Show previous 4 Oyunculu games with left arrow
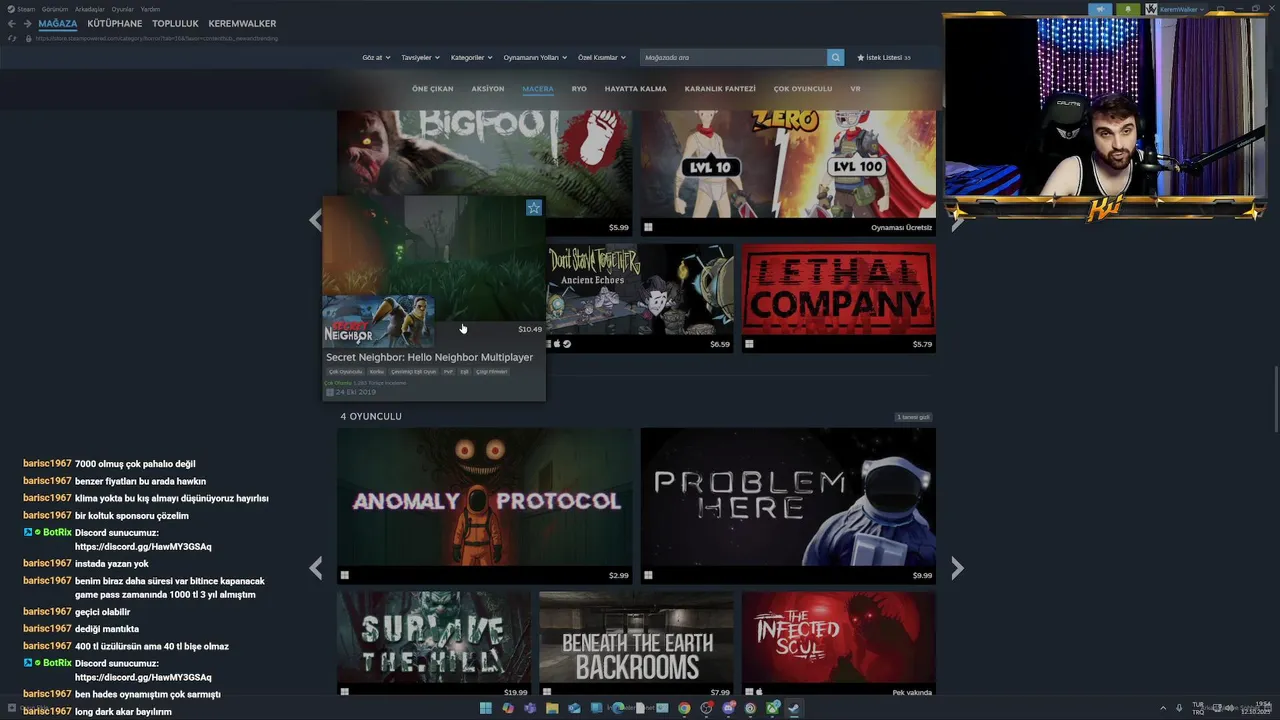 (316, 568)
